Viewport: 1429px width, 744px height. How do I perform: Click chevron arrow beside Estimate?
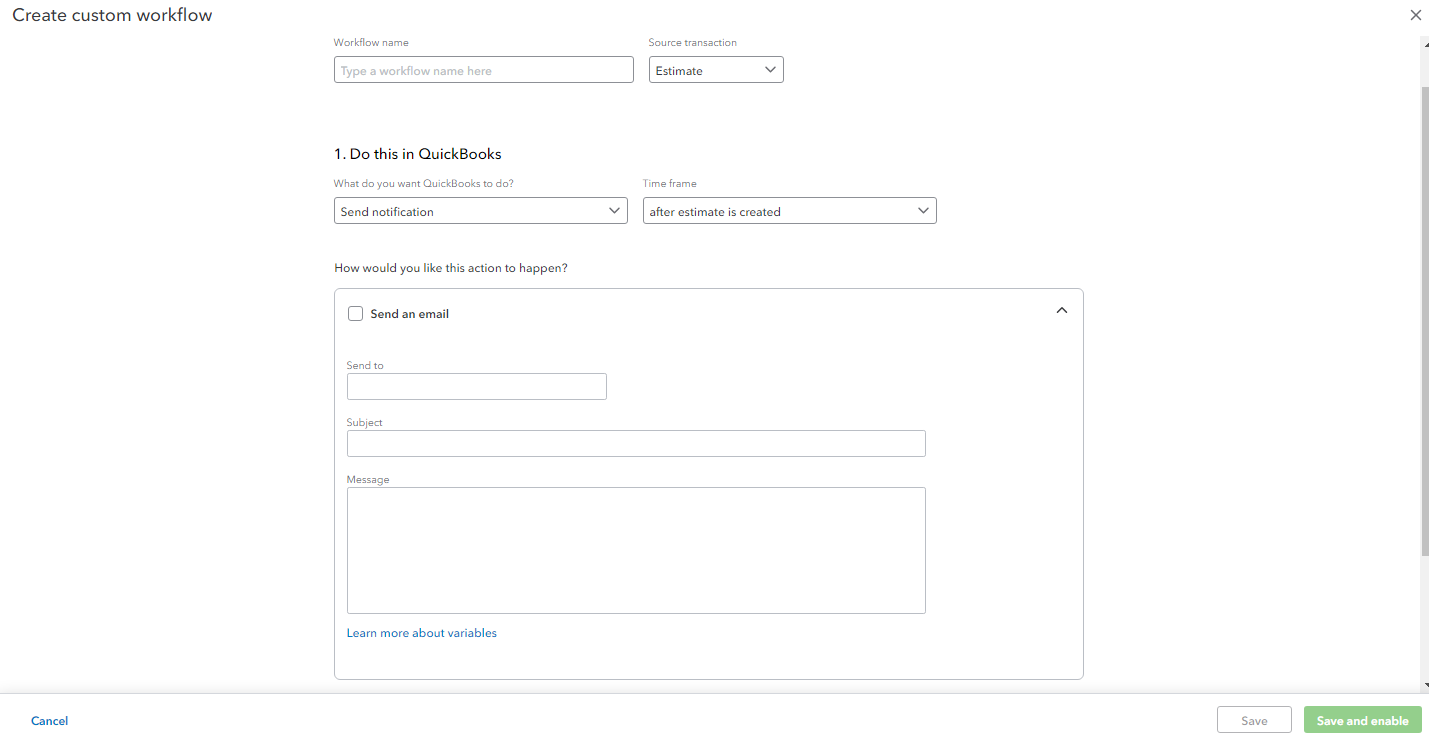770,70
